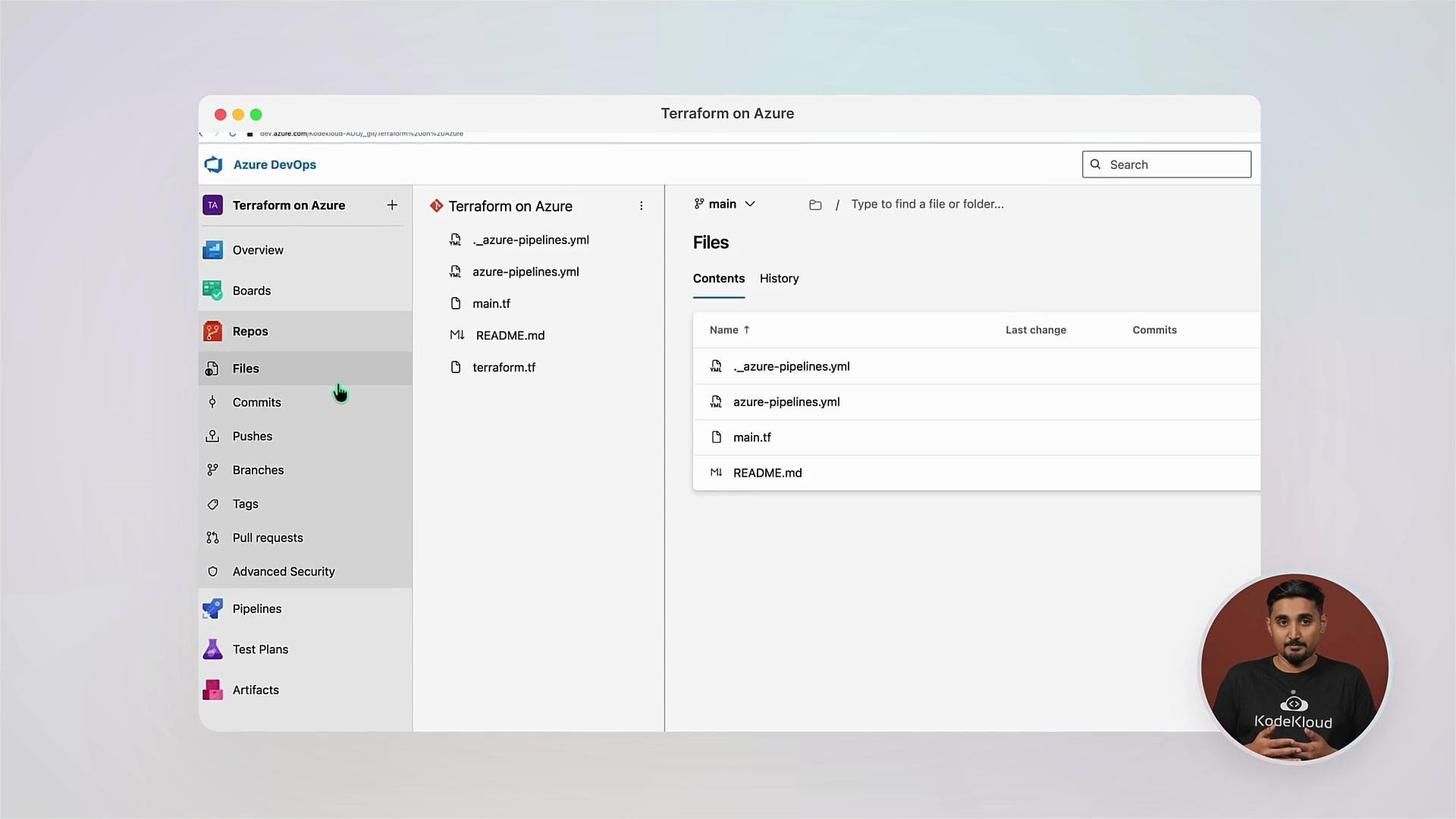Click the markdown icon beside README.md in the table
This screenshot has width=1456, height=819.
pos(716,472)
